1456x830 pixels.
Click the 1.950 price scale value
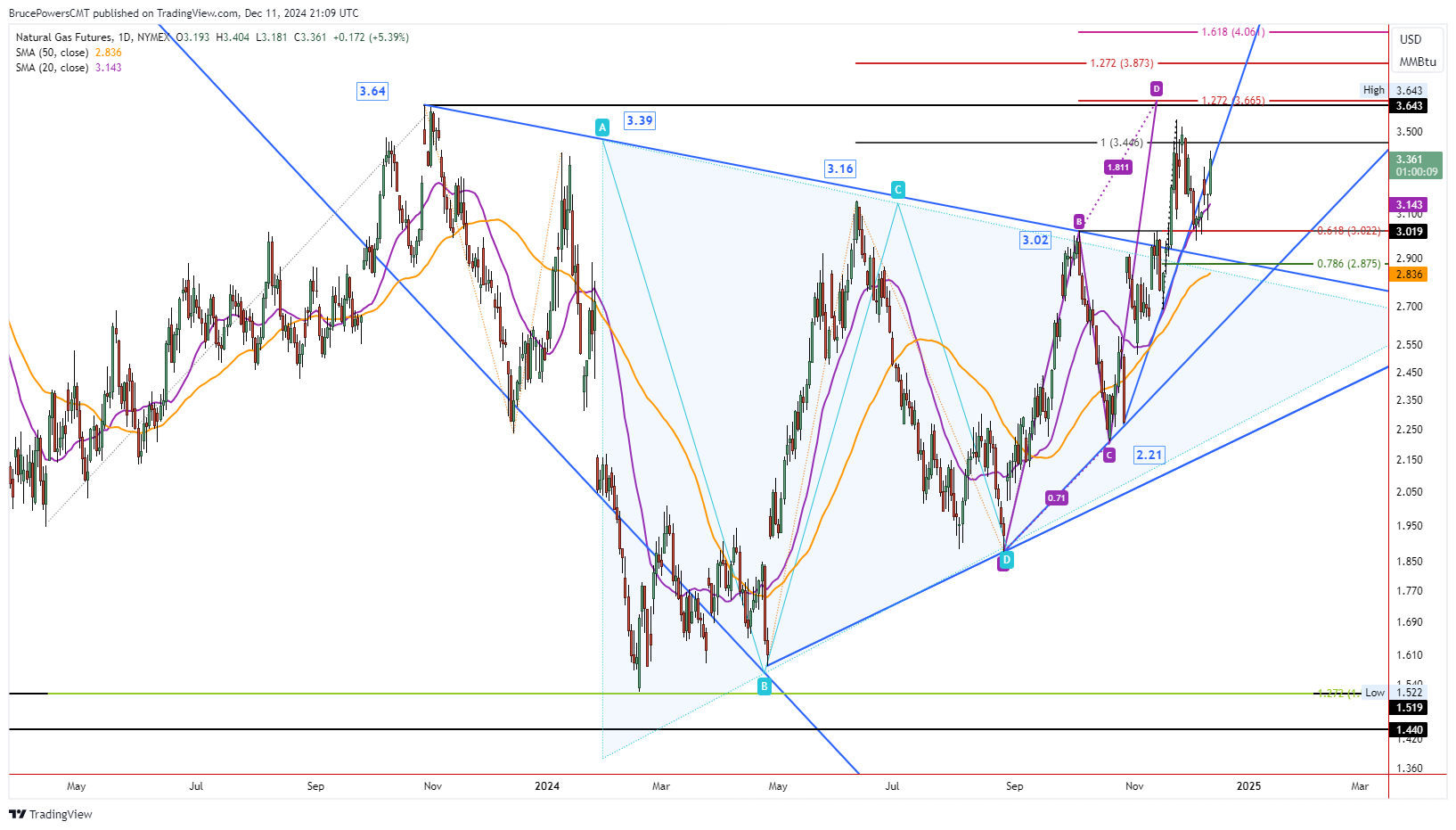[1410, 526]
